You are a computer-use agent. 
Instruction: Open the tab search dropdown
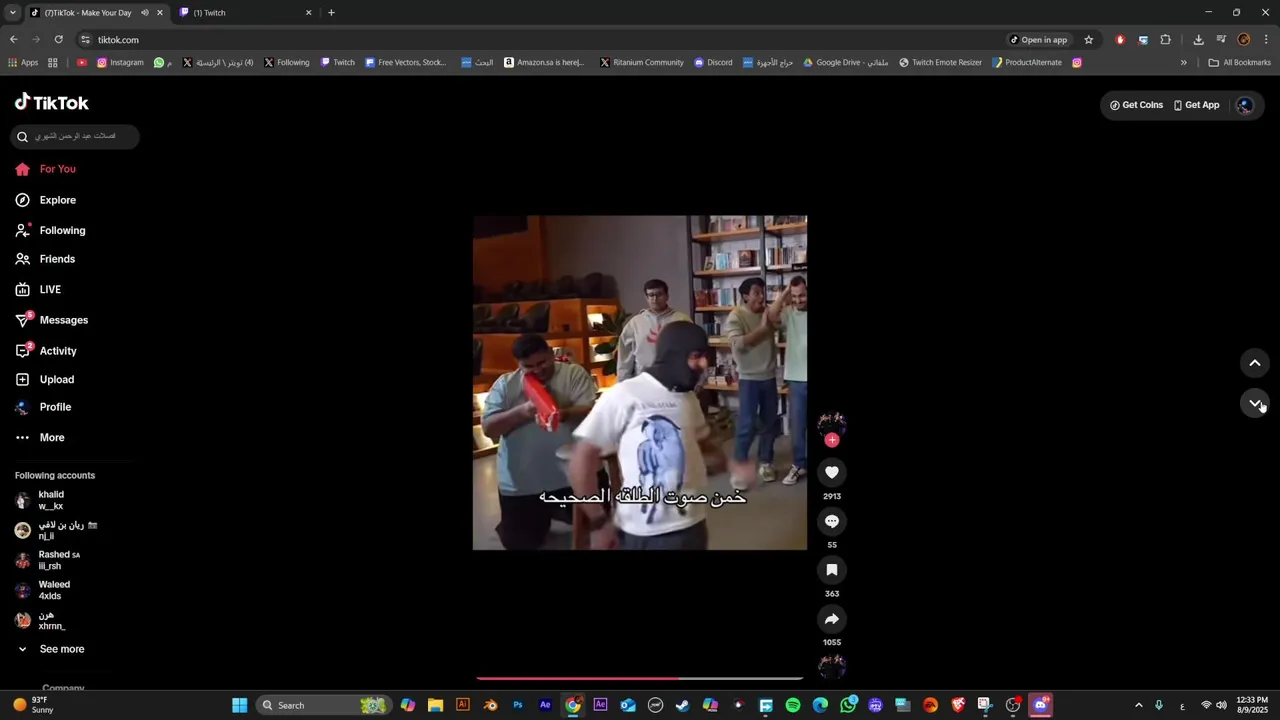[x=12, y=13]
